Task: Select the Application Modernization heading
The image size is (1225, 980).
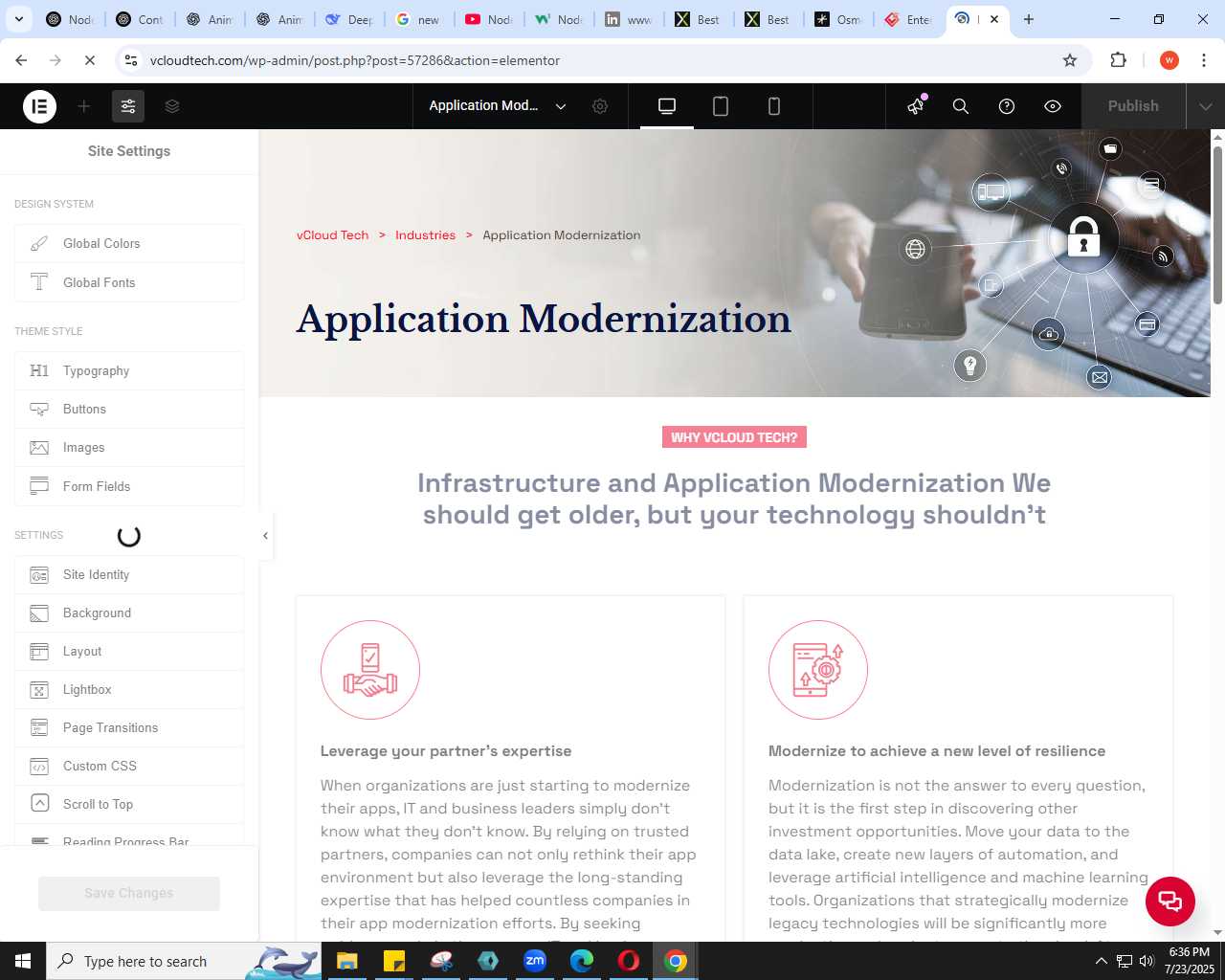Action: click(544, 319)
